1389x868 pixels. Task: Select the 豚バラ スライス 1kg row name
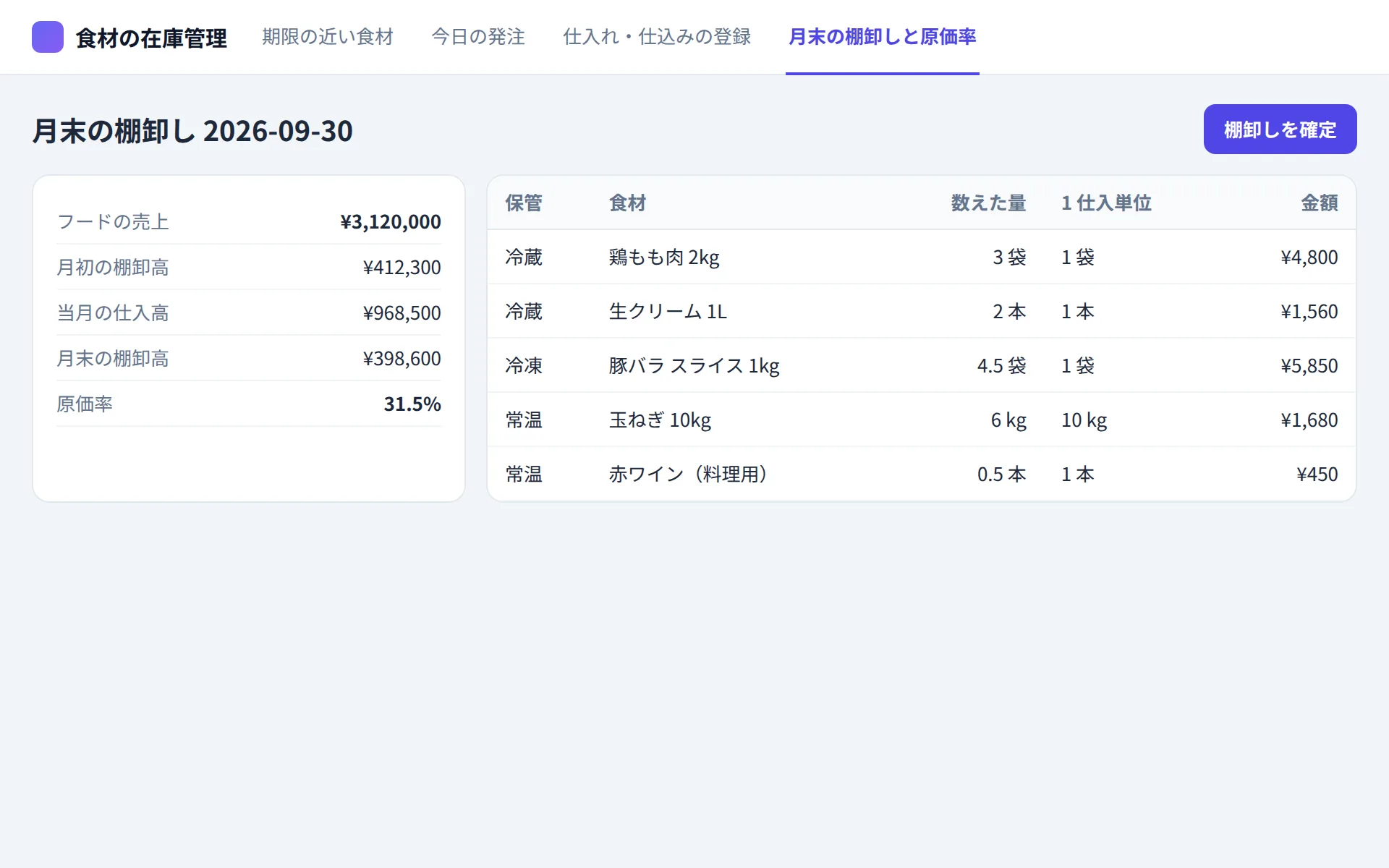click(x=694, y=366)
